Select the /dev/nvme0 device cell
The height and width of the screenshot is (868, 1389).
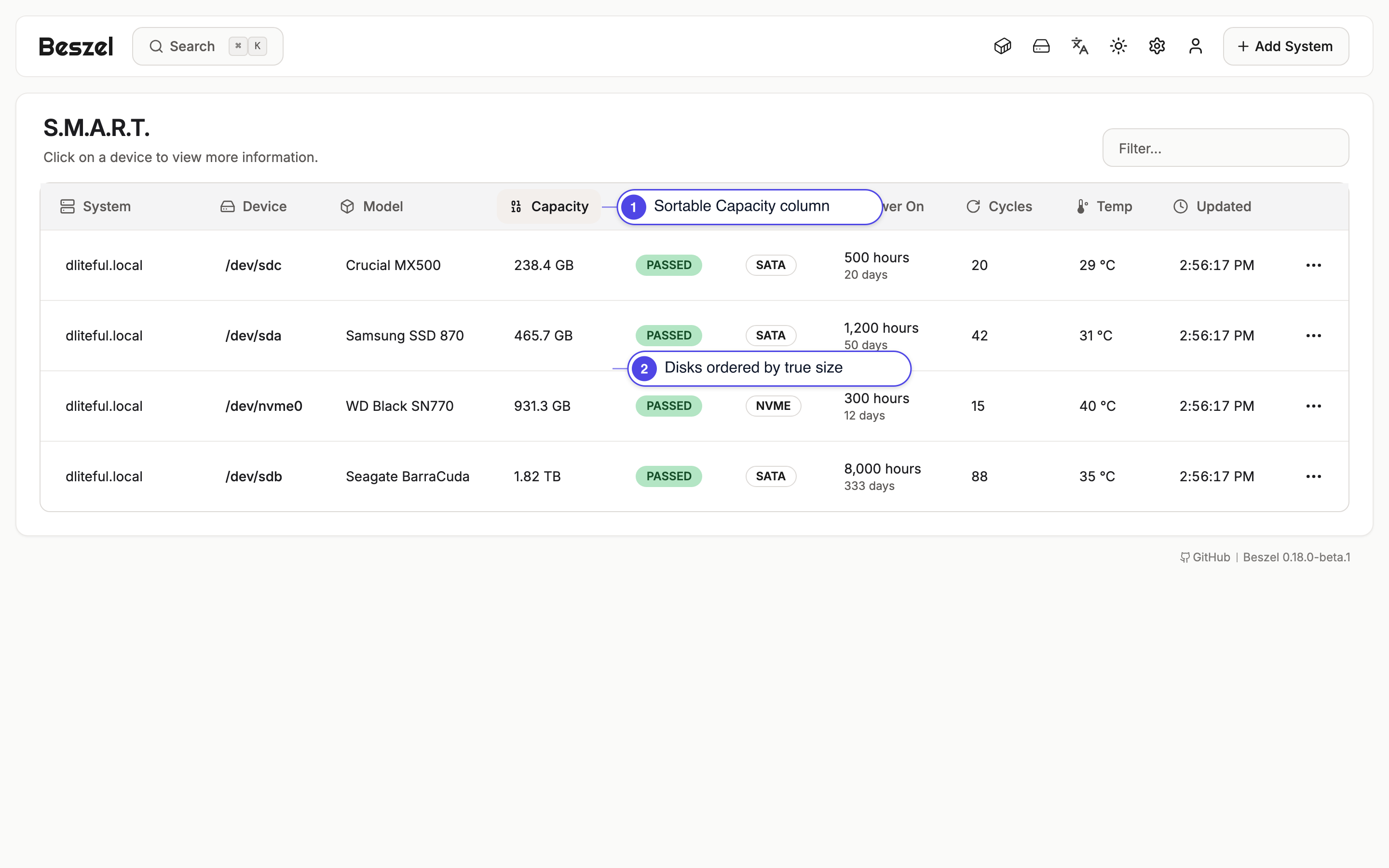(263, 406)
